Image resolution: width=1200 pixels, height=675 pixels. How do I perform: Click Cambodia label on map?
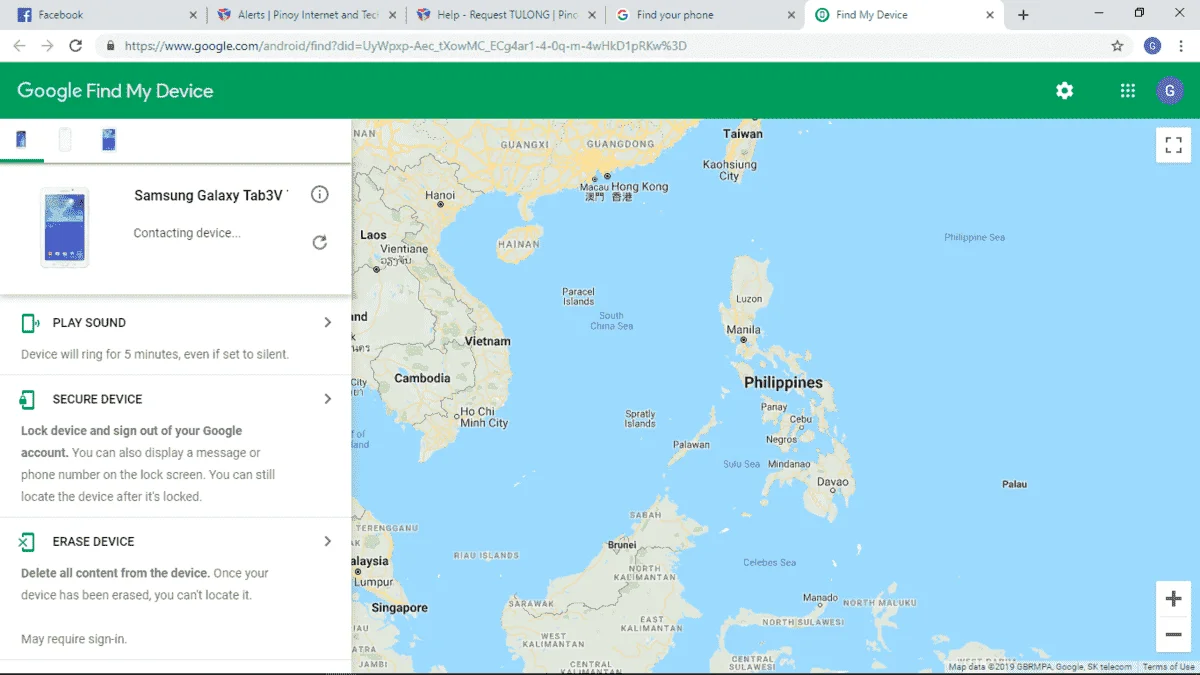click(x=422, y=378)
